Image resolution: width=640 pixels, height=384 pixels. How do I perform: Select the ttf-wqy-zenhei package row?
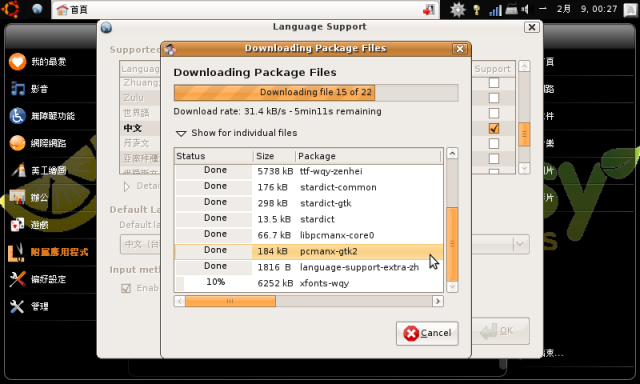point(309,171)
